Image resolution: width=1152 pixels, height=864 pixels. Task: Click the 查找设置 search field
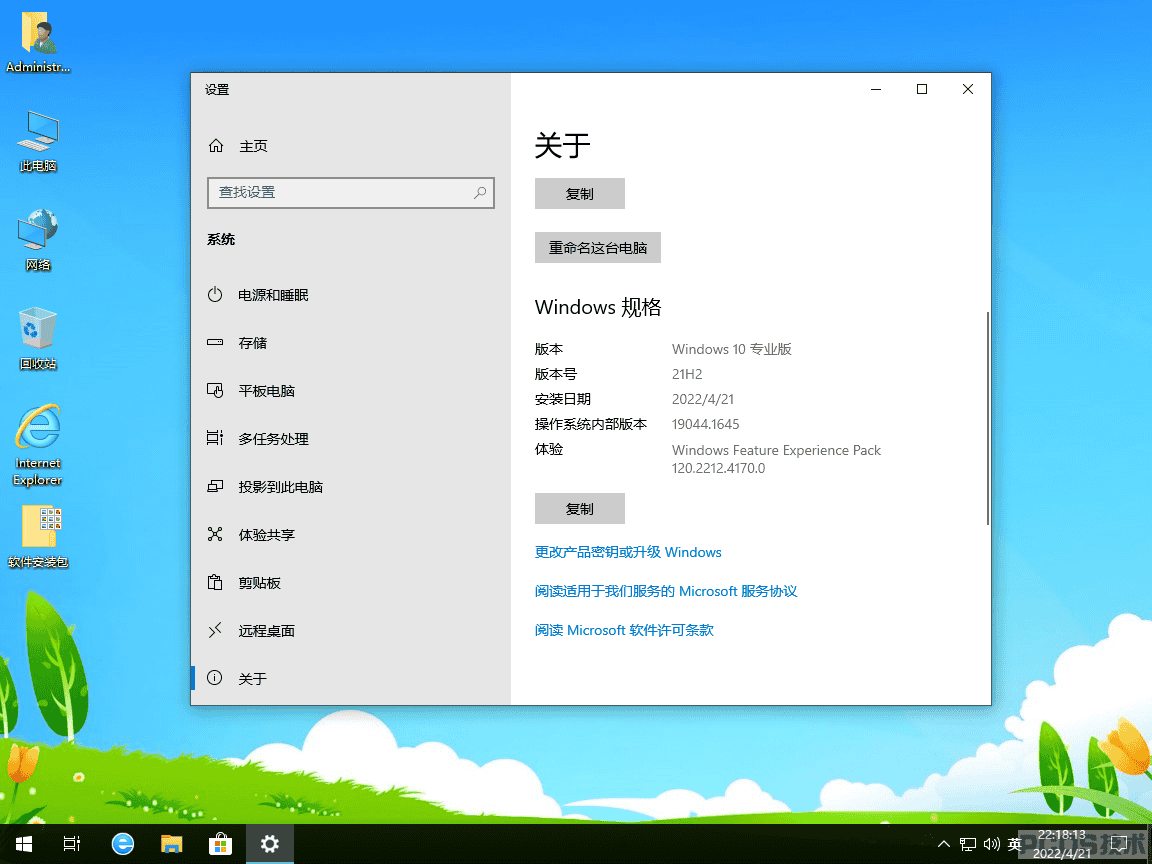click(350, 192)
